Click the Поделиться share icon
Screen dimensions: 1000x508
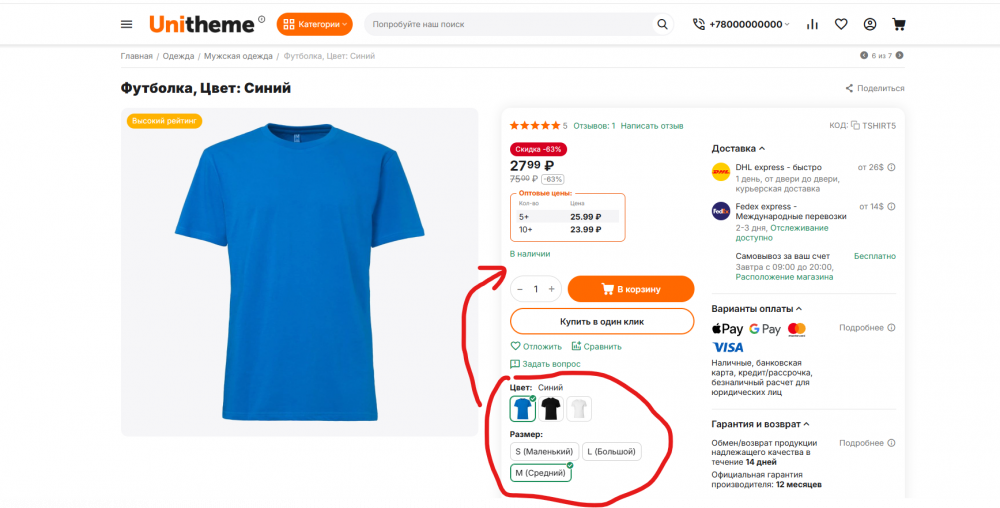click(850, 88)
